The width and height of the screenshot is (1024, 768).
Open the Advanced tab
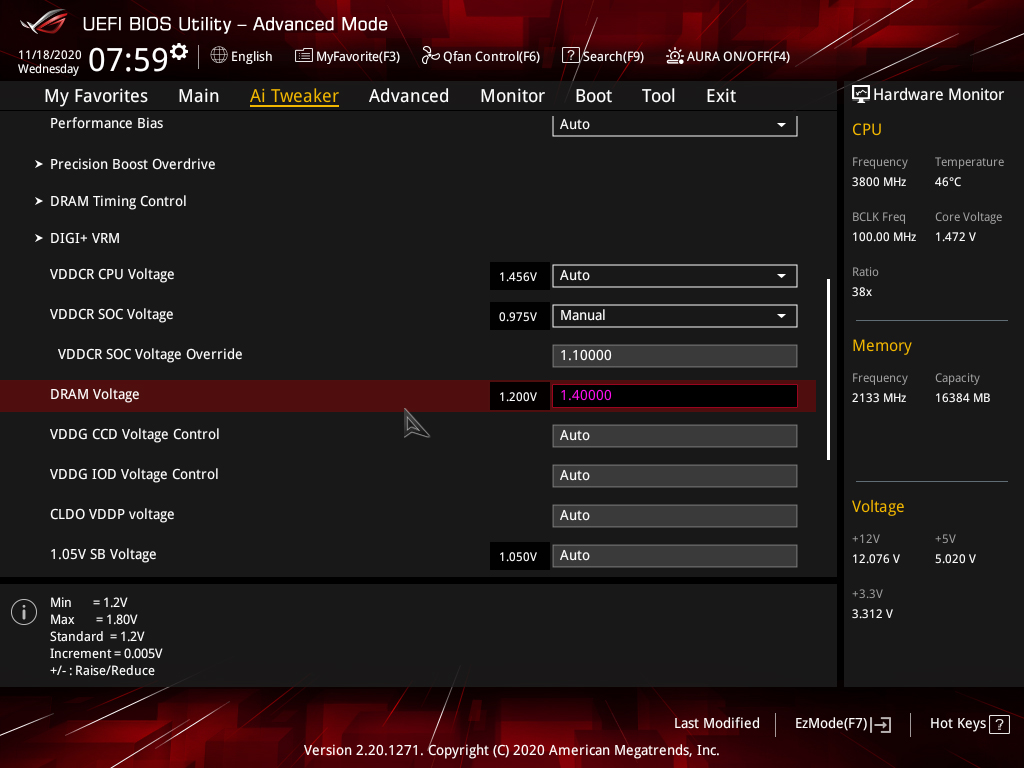(409, 96)
